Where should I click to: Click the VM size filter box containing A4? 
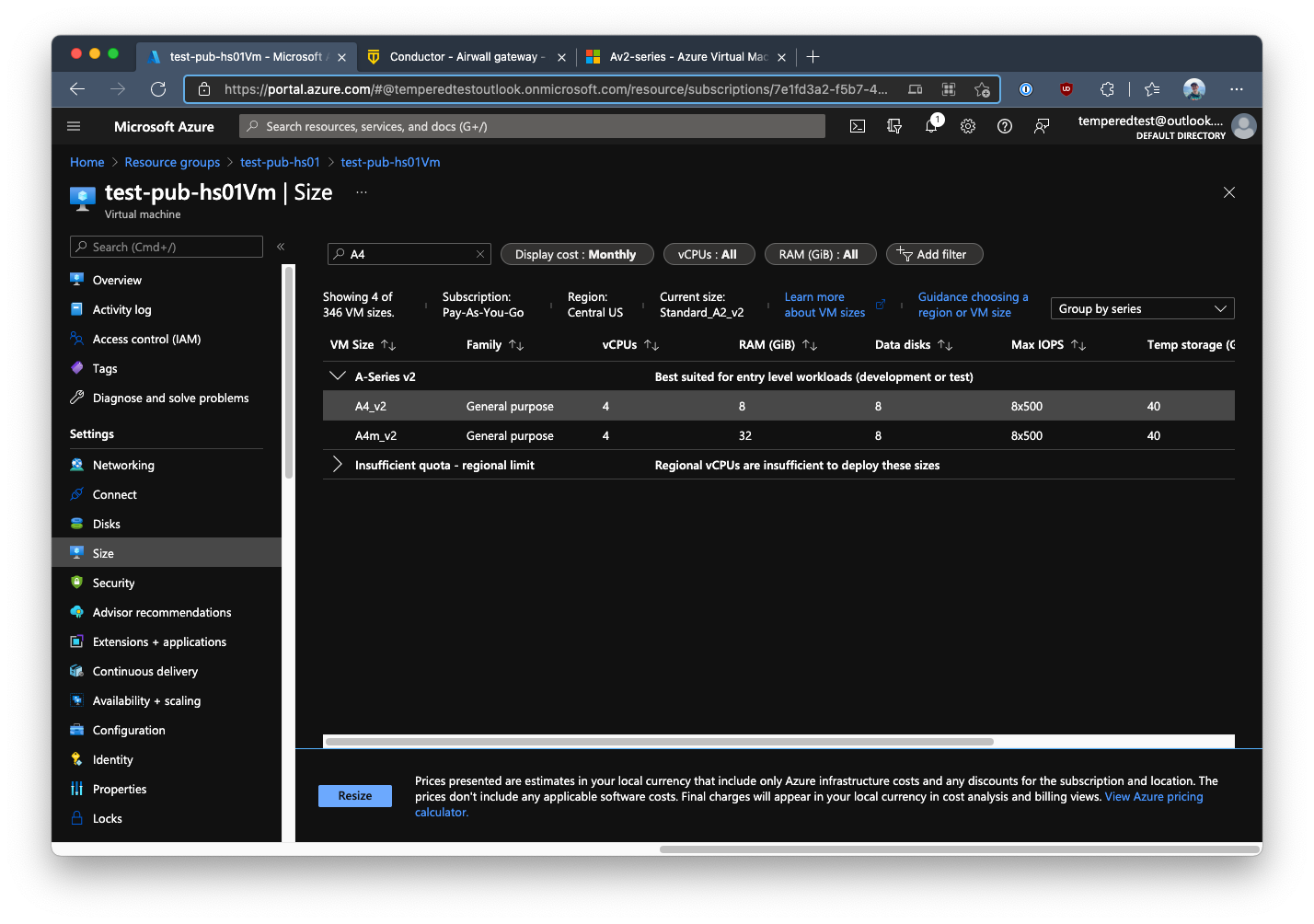pyautogui.click(x=409, y=254)
